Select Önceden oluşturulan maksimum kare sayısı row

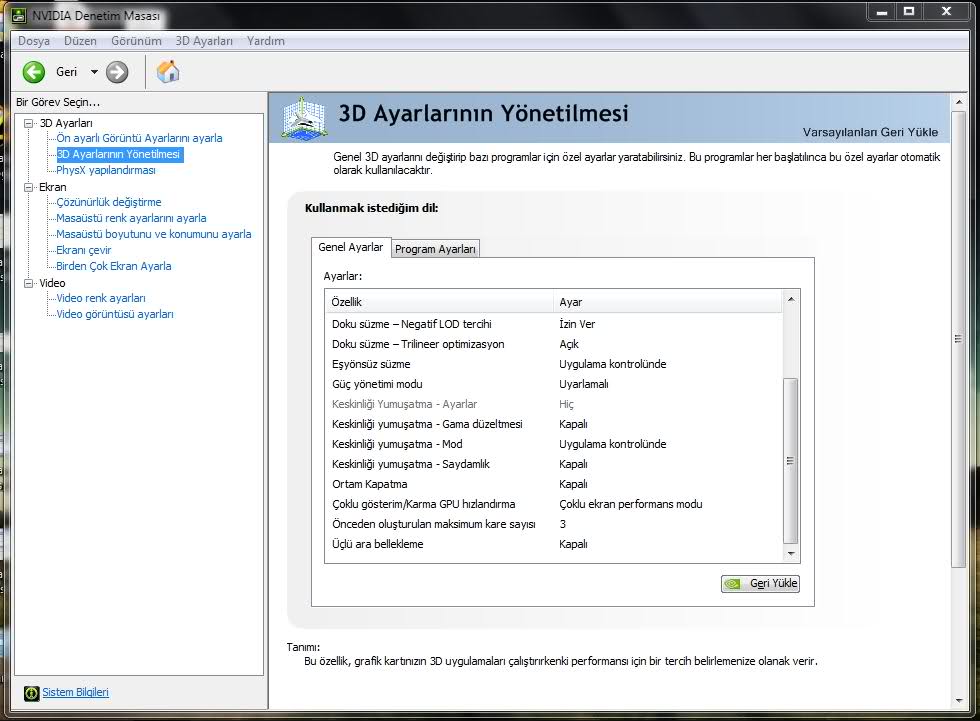[x=554, y=524]
